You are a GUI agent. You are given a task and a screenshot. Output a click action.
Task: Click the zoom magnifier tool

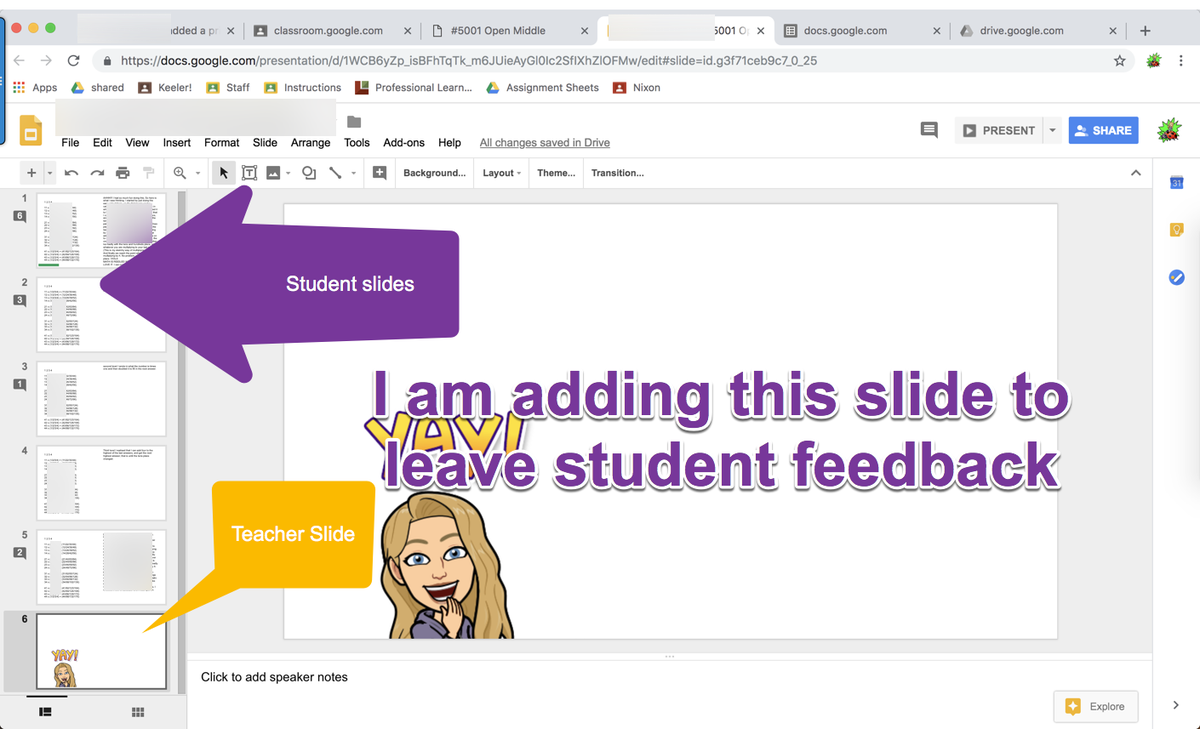pos(180,173)
